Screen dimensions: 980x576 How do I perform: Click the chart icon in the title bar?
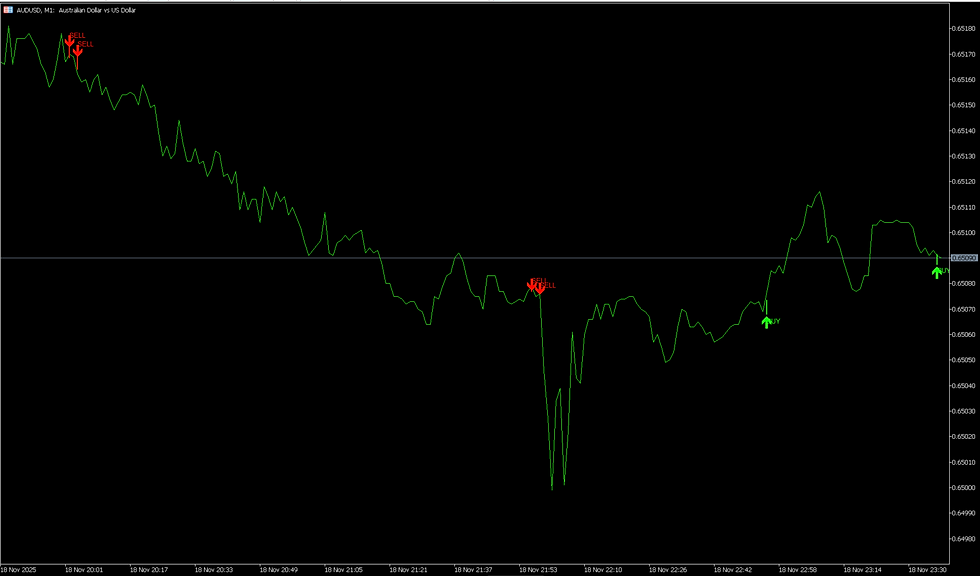click(x=10, y=10)
